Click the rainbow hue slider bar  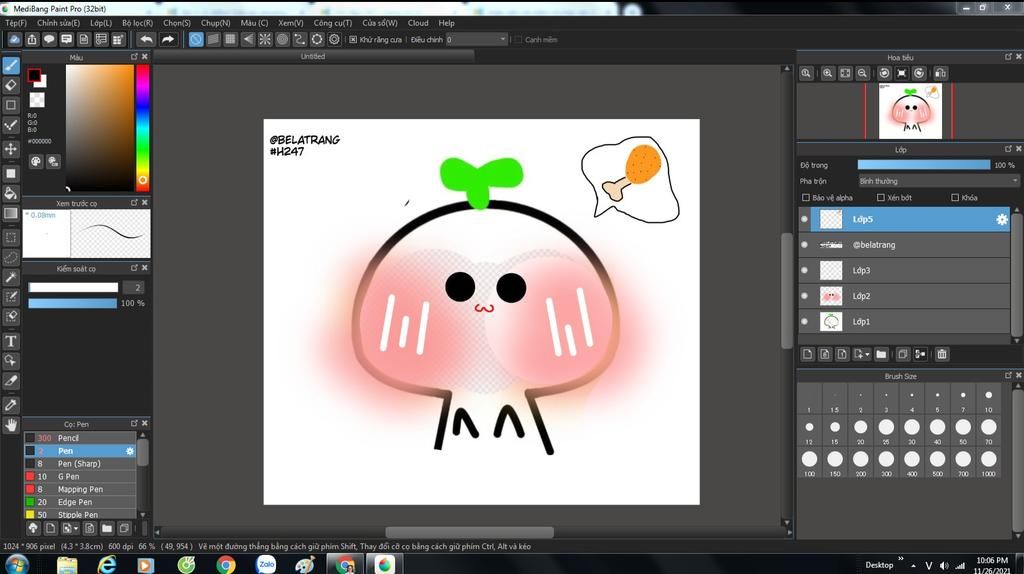point(142,125)
